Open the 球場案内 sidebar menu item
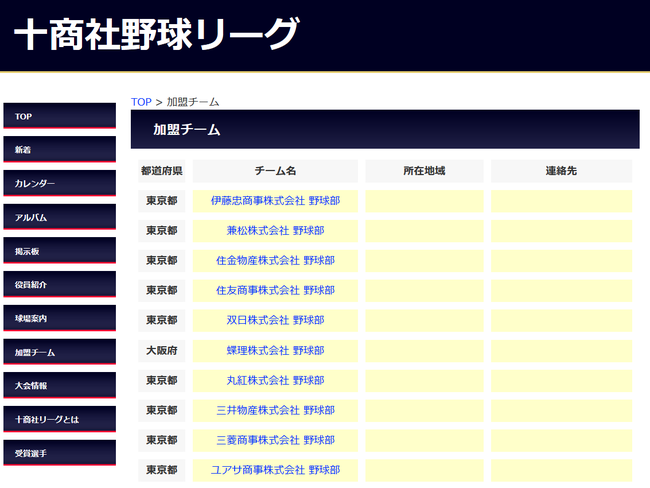650x488 pixels. (60, 318)
